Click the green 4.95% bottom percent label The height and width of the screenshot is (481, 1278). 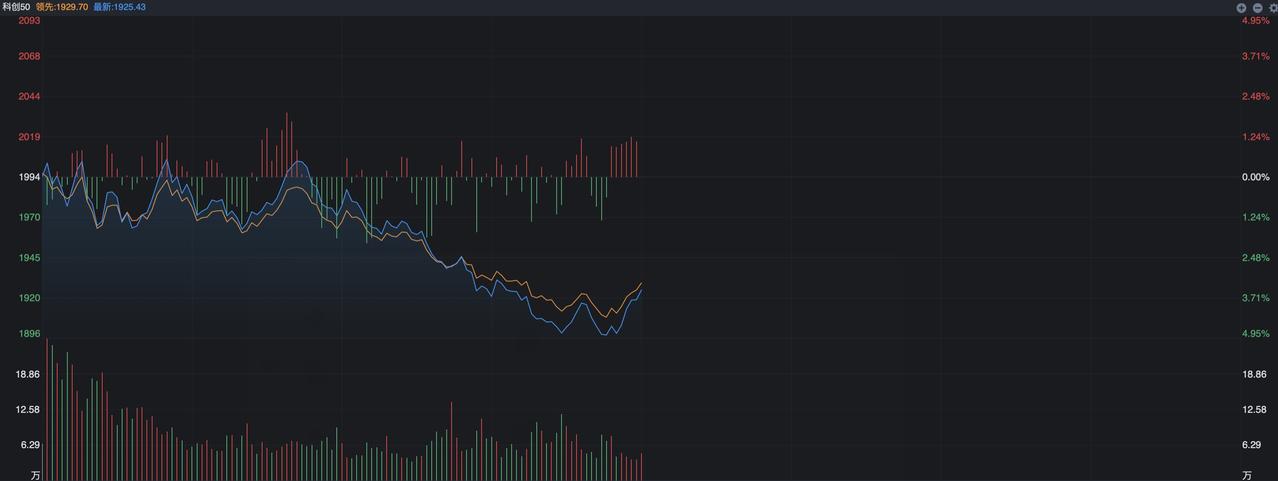click(1255, 333)
